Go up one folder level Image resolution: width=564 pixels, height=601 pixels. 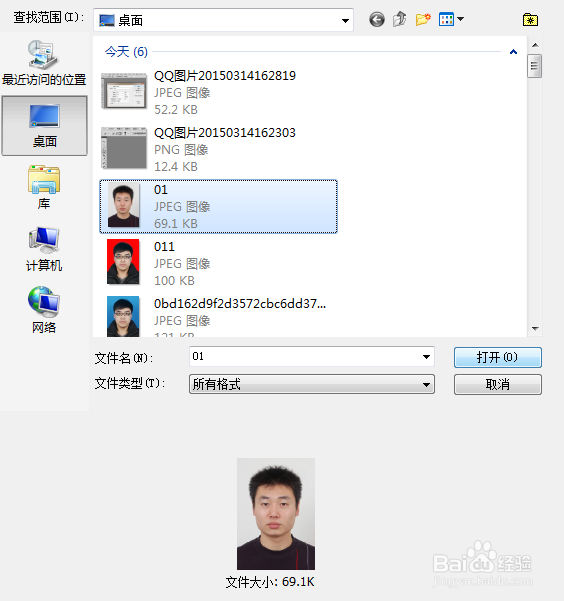[400, 19]
